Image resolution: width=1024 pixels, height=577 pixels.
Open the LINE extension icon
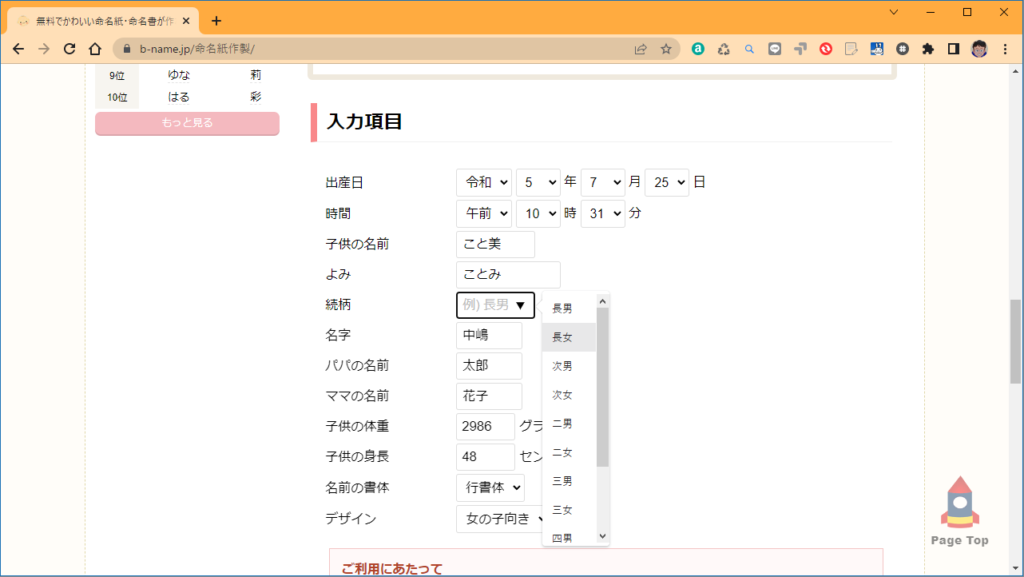(x=775, y=48)
